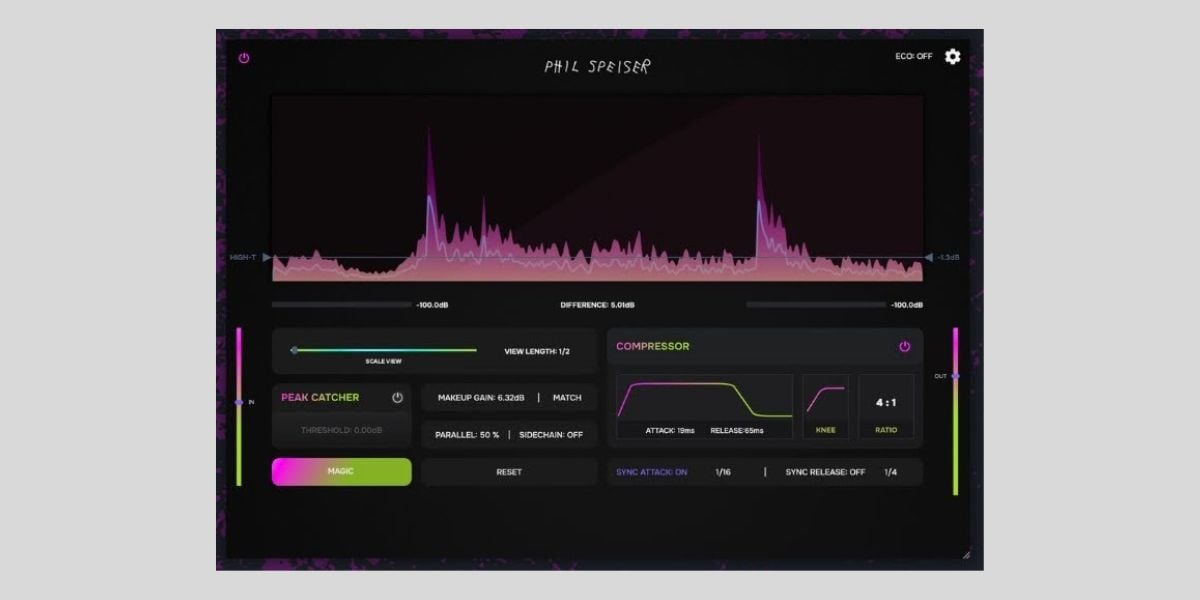The height and width of the screenshot is (600, 1200).
Task: Click the -1.3dB threshold arrow marker
Action: pyautogui.click(x=929, y=257)
